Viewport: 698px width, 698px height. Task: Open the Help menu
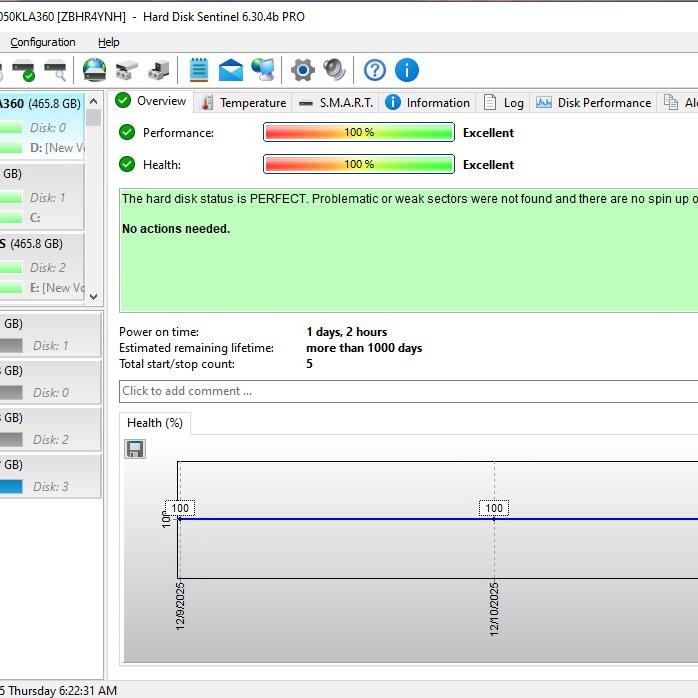click(108, 42)
